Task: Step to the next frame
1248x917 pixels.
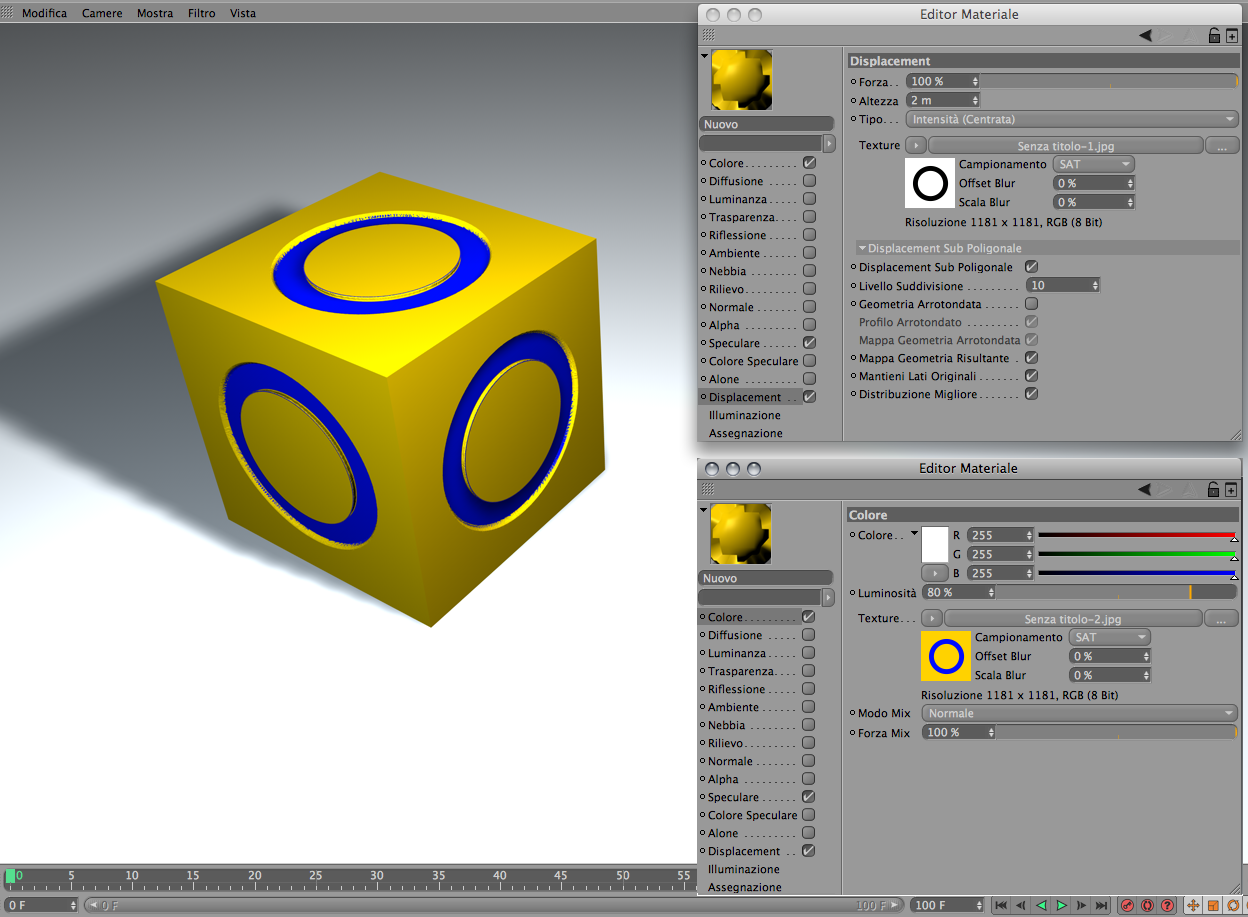Action: (1082, 905)
